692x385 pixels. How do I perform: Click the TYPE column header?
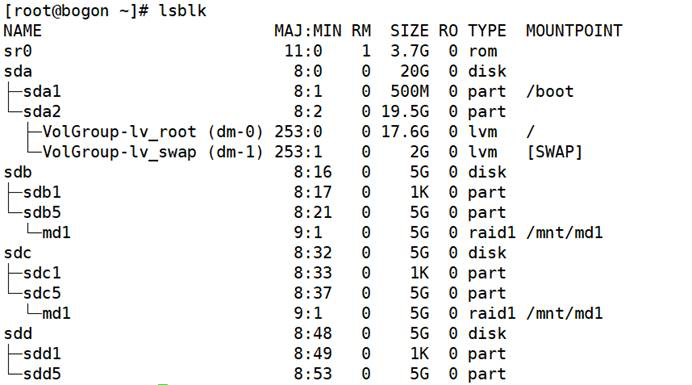(x=487, y=30)
